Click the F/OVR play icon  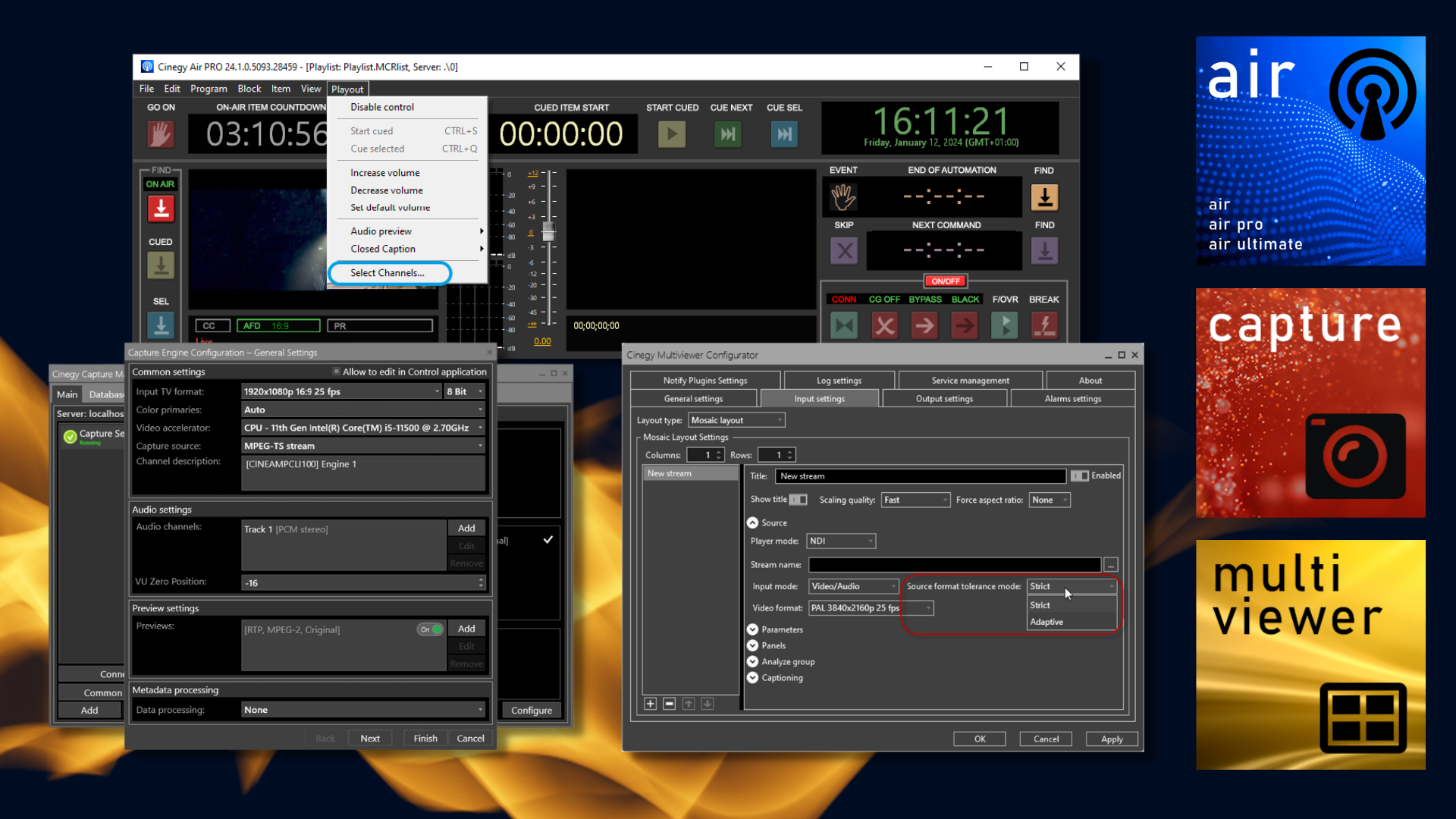1005,325
